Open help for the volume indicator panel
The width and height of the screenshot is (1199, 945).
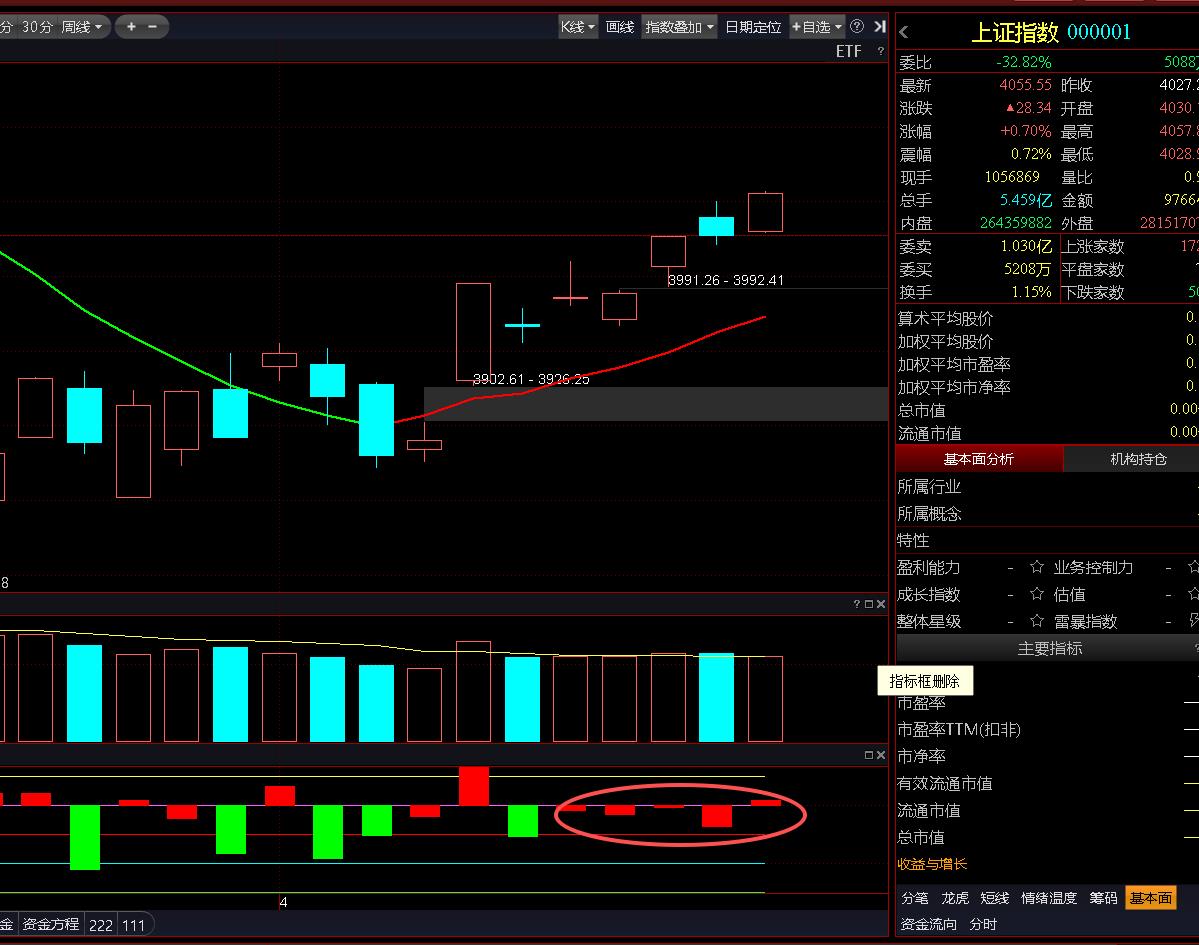(857, 604)
